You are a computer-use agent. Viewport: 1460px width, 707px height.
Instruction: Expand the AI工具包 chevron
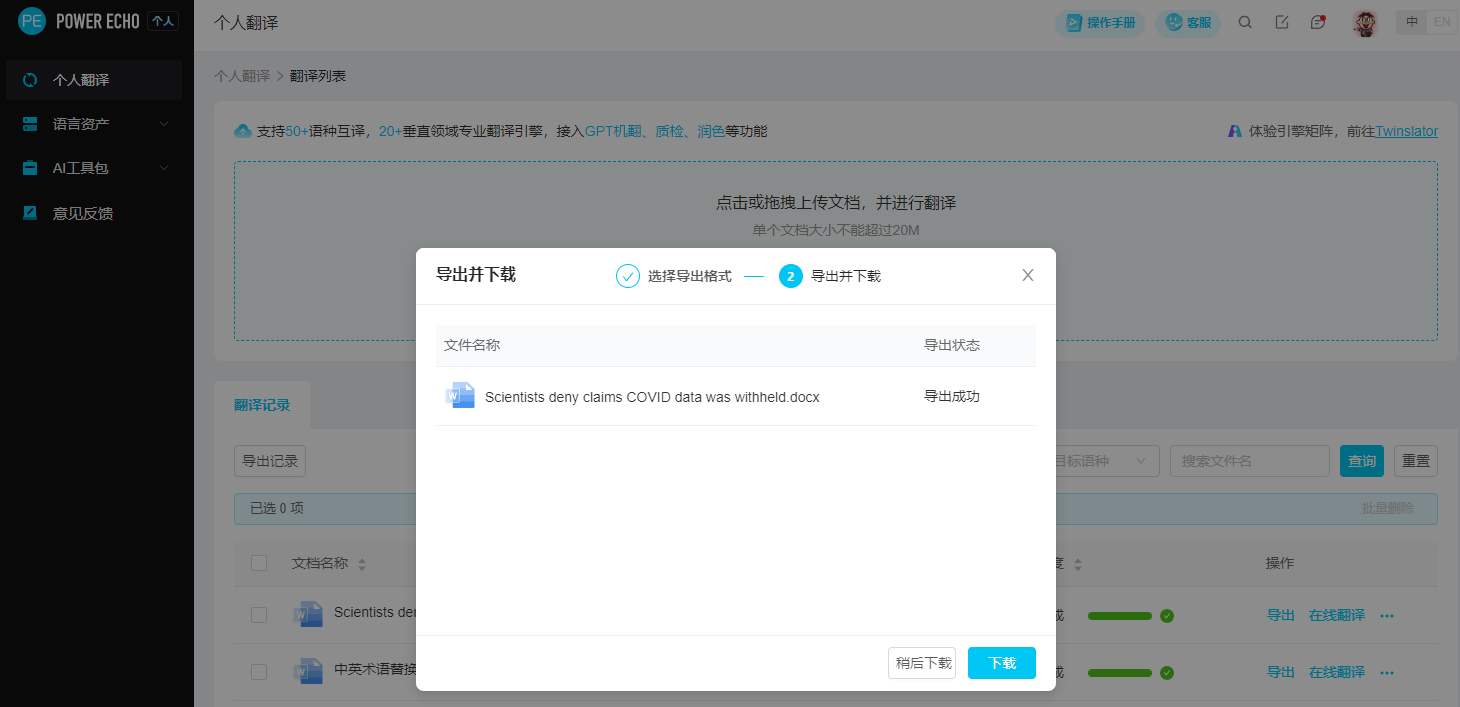pyautogui.click(x=163, y=168)
